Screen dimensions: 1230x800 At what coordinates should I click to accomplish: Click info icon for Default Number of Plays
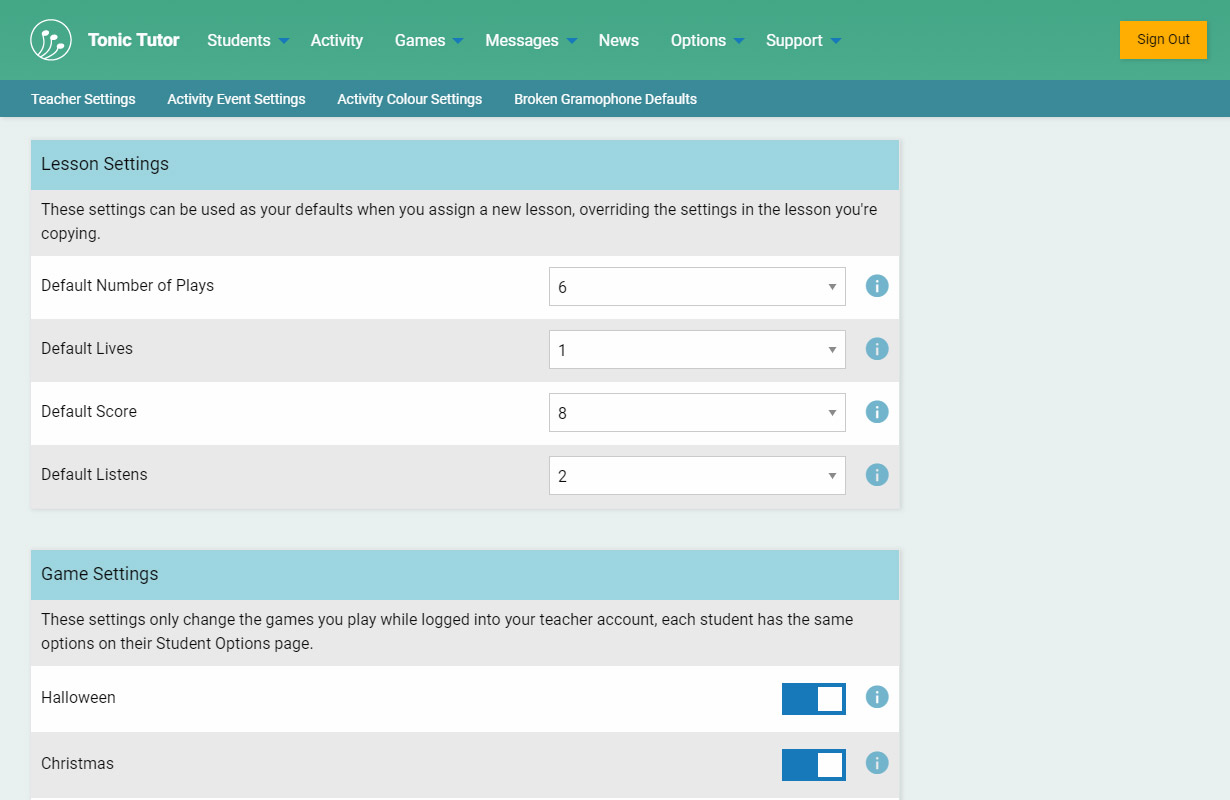[x=877, y=286]
